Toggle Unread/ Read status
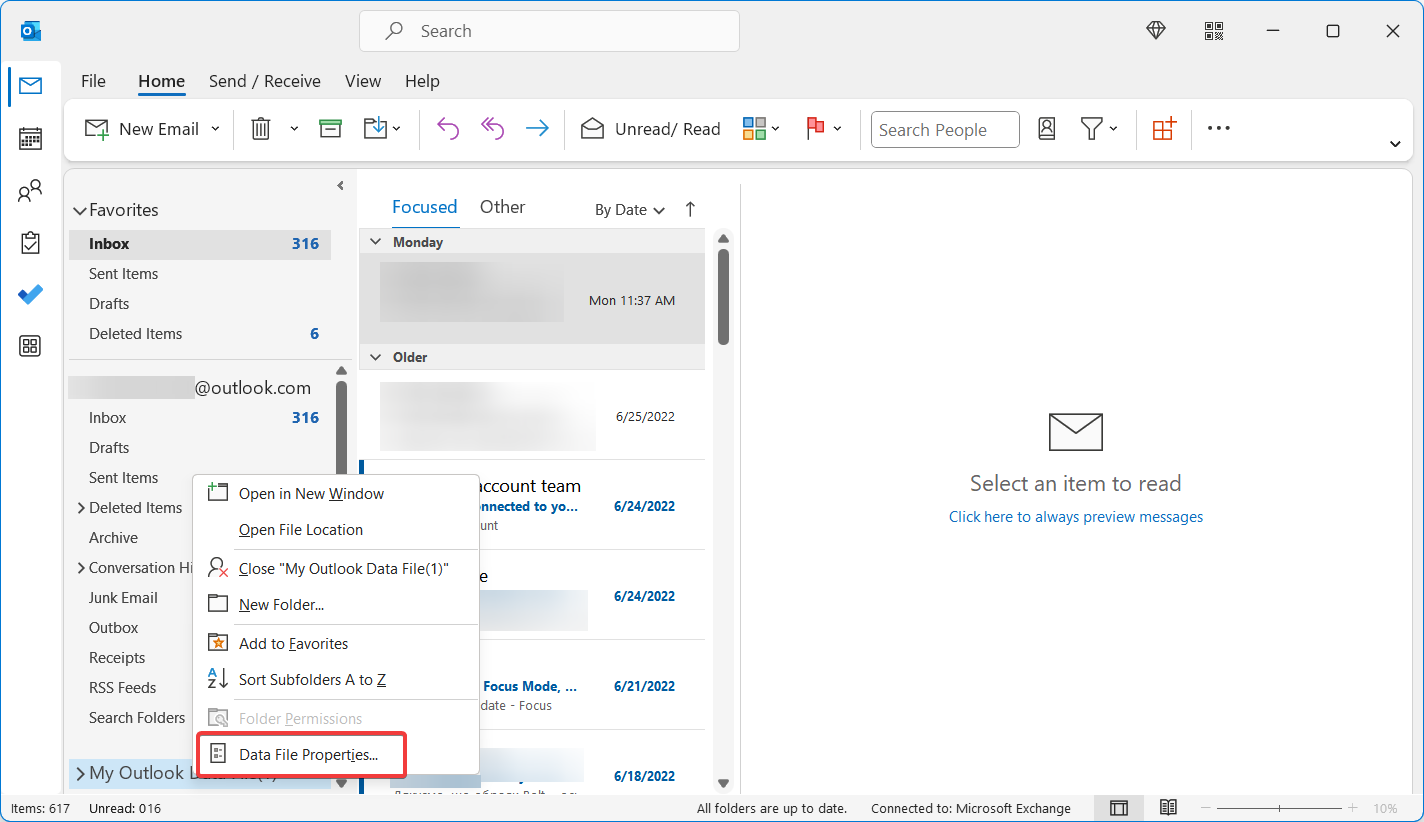The width and height of the screenshot is (1424, 822). (651, 129)
